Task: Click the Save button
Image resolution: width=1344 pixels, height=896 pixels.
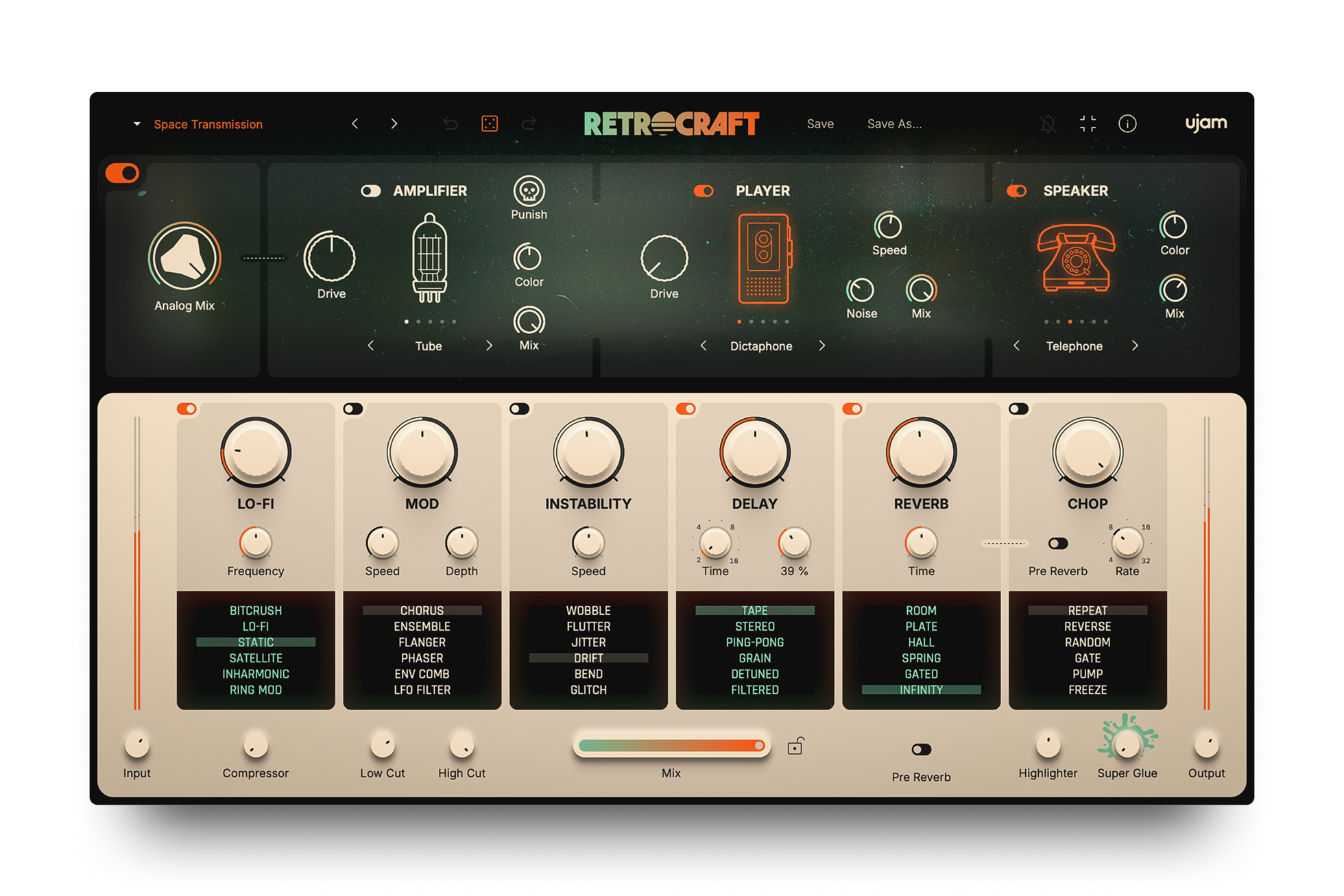Action: coord(820,124)
